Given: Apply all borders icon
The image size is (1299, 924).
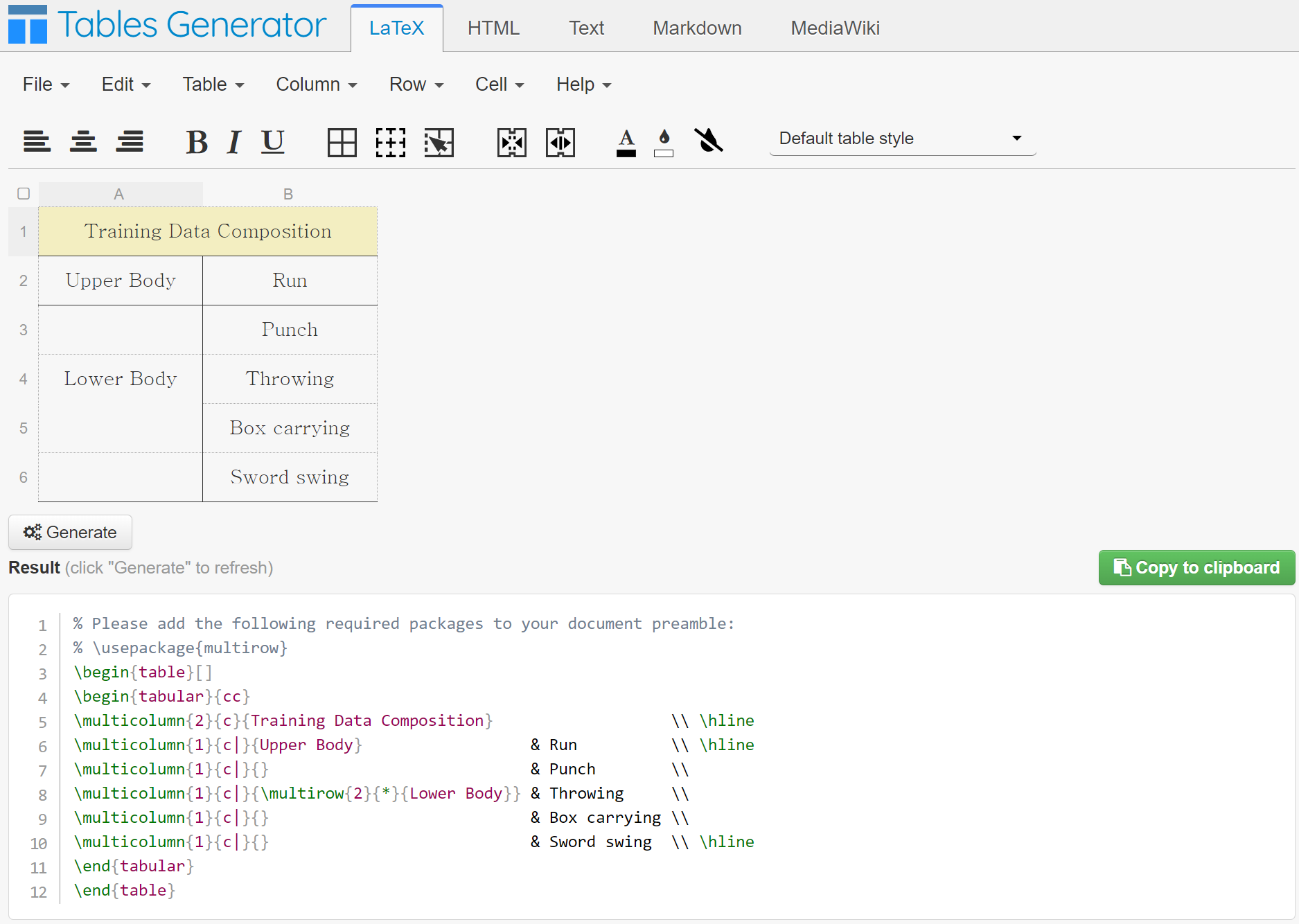Looking at the screenshot, I should [x=342, y=143].
